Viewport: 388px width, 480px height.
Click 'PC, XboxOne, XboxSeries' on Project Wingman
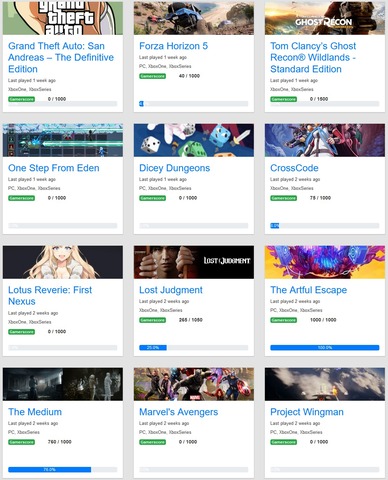[296, 432]
